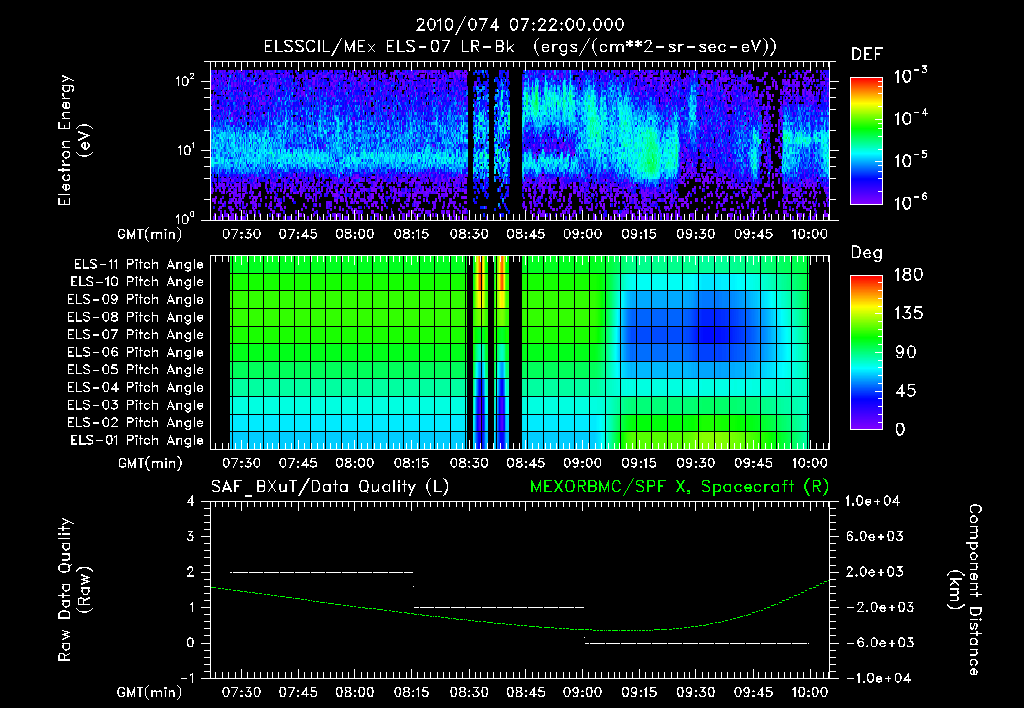Select the ELS-01 Pitch Angle row label
Image resolution: width=1024 pixels, height=708 pixels.
coord(136,441)
